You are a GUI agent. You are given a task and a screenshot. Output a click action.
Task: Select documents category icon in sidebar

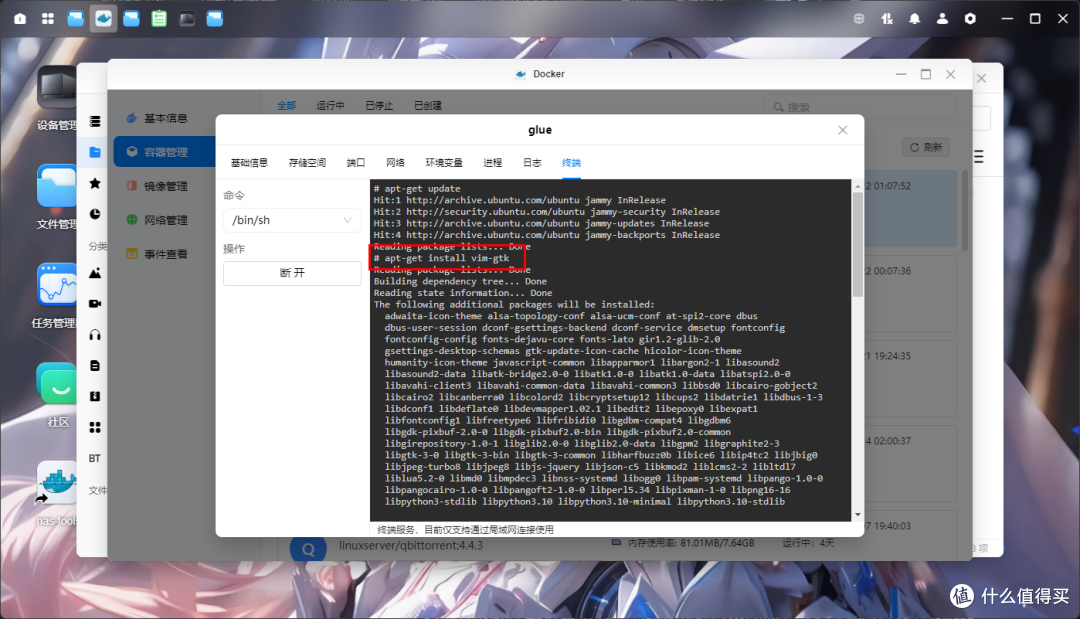coord(95,366)
